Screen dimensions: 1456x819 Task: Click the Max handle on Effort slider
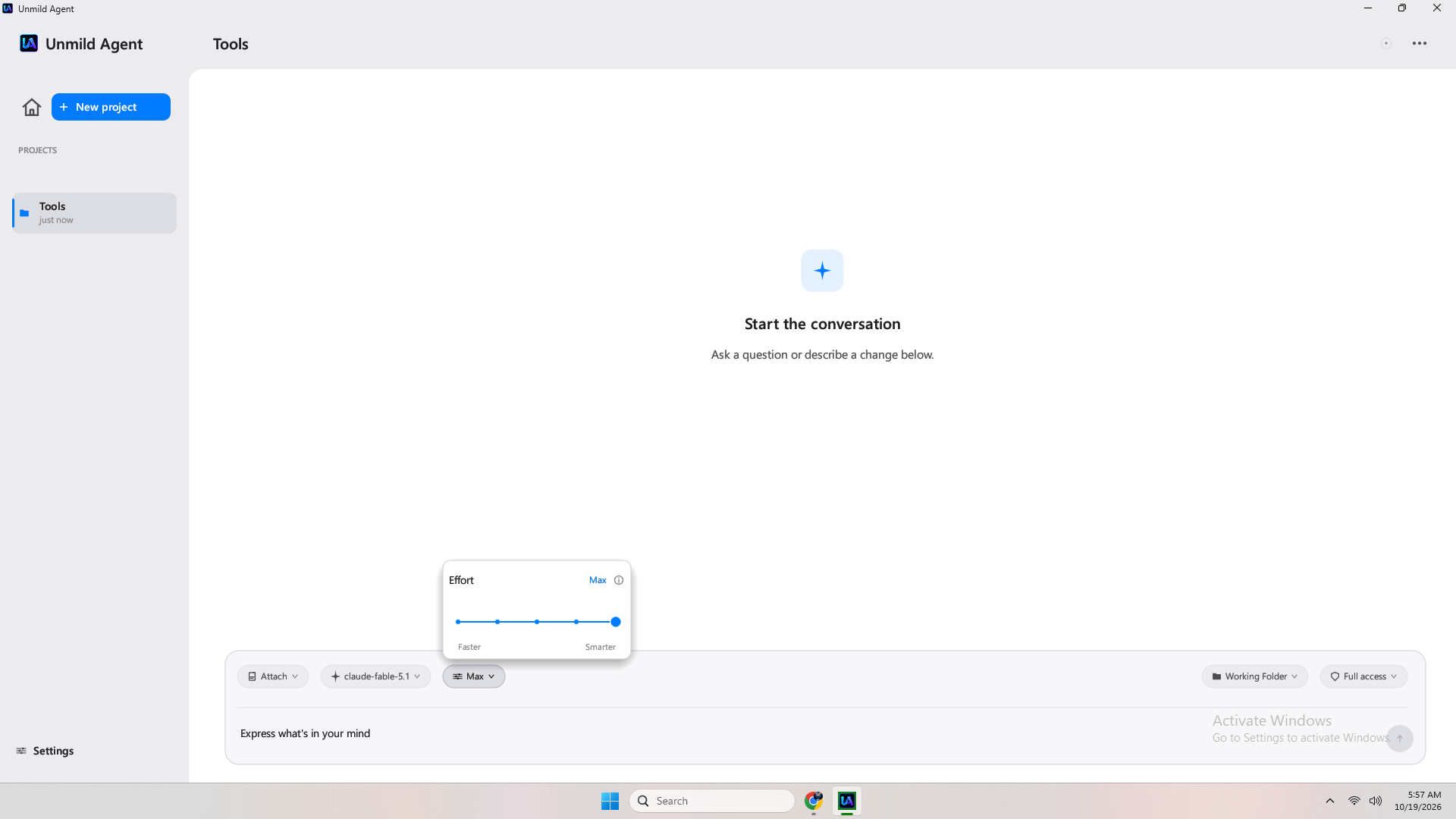click(x=616, y=622)
